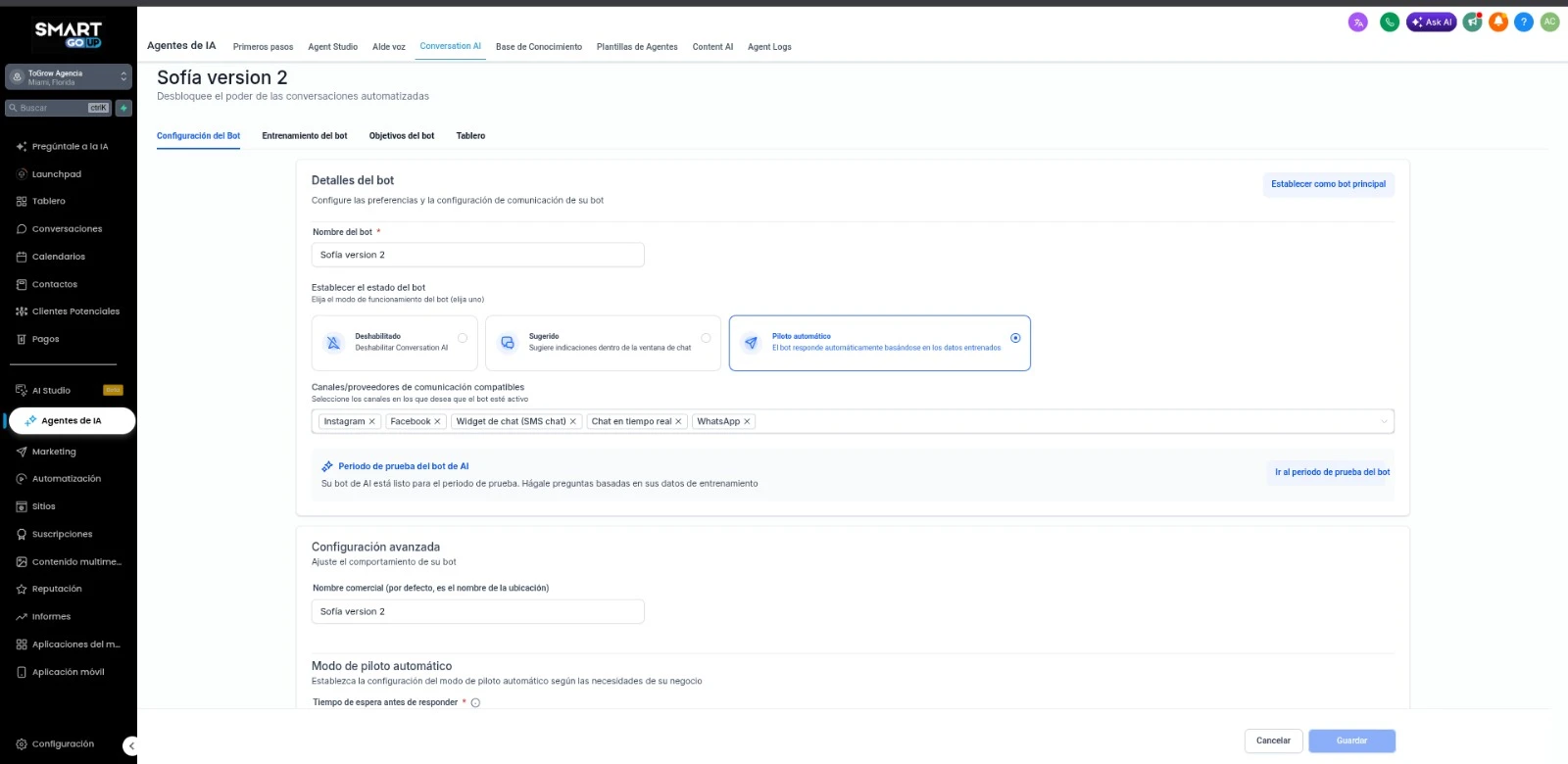
Task: Open the orange bell notifications
Action: click(x=1498, y=22)
